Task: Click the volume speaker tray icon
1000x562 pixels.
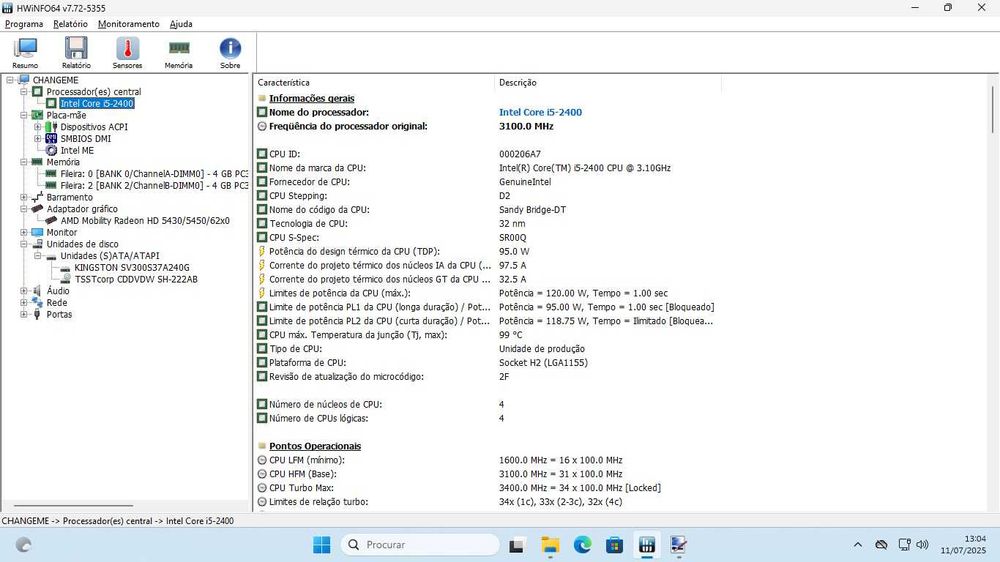Action: [922, 545]
